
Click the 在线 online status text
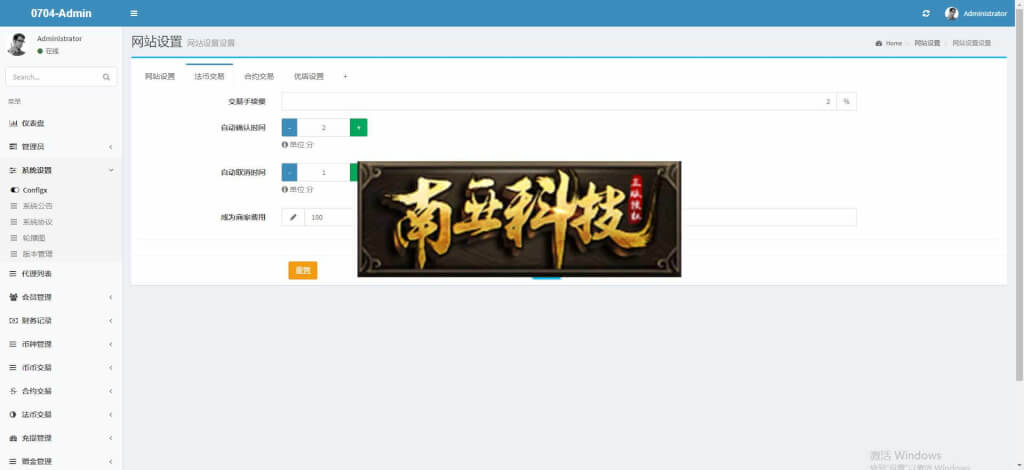[x=52, y=51]
